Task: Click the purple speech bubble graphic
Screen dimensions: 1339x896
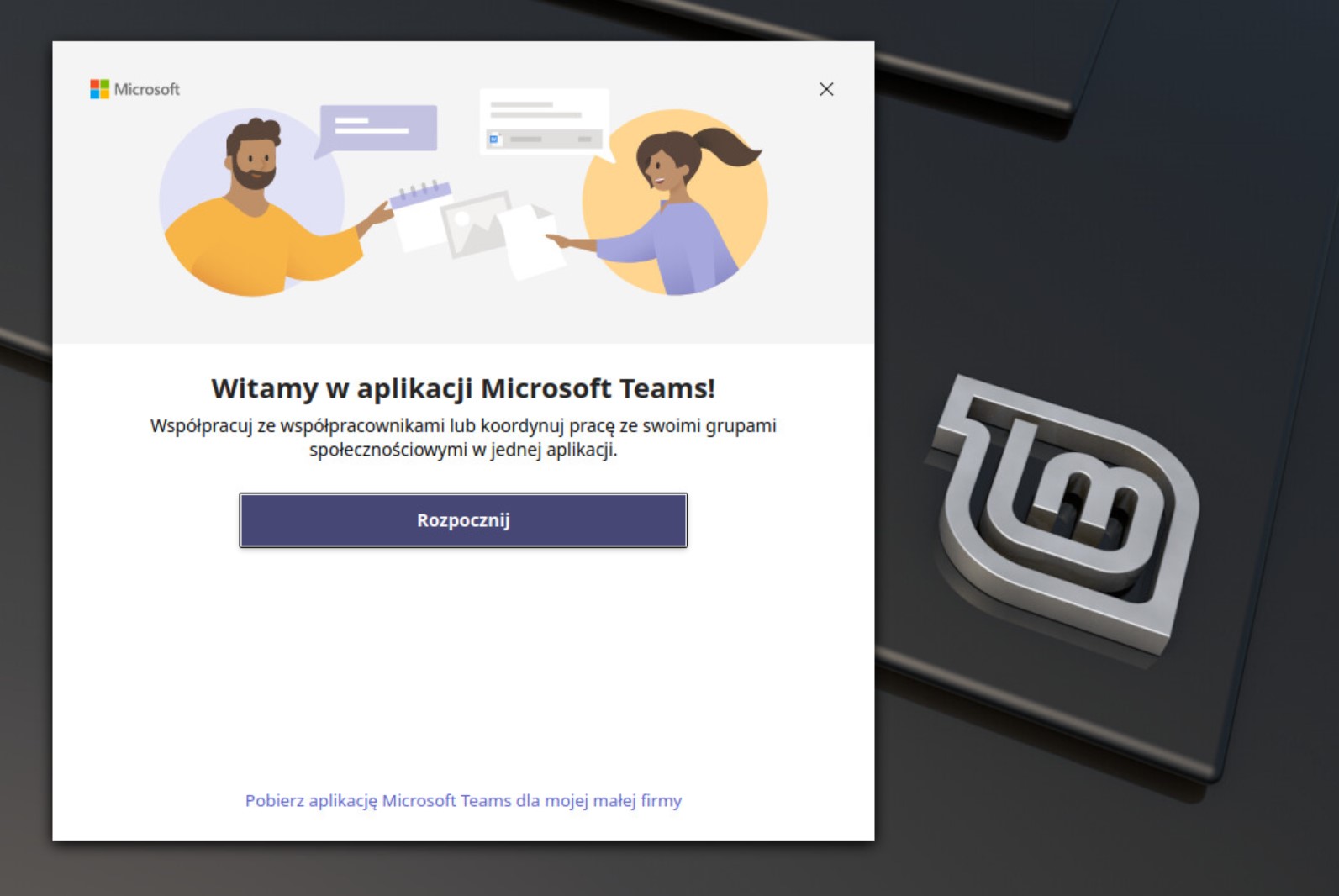Action: click(x=377, y=130)
